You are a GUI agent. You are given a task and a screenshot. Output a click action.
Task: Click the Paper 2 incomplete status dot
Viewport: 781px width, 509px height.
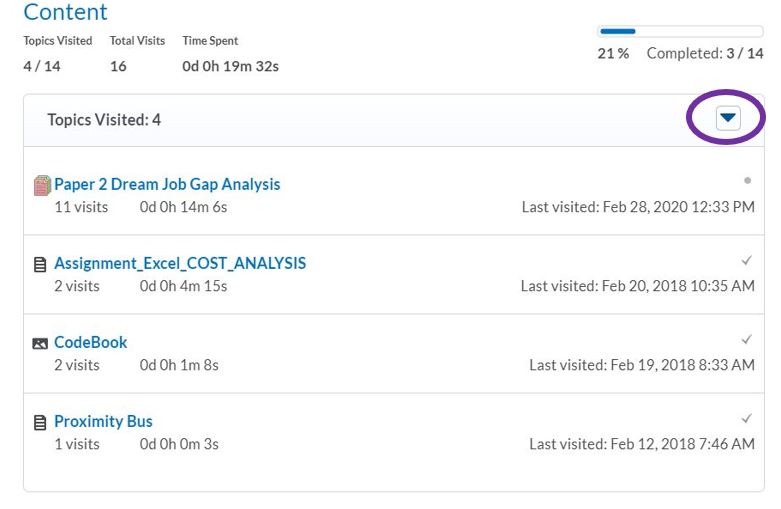click(747, 181)
